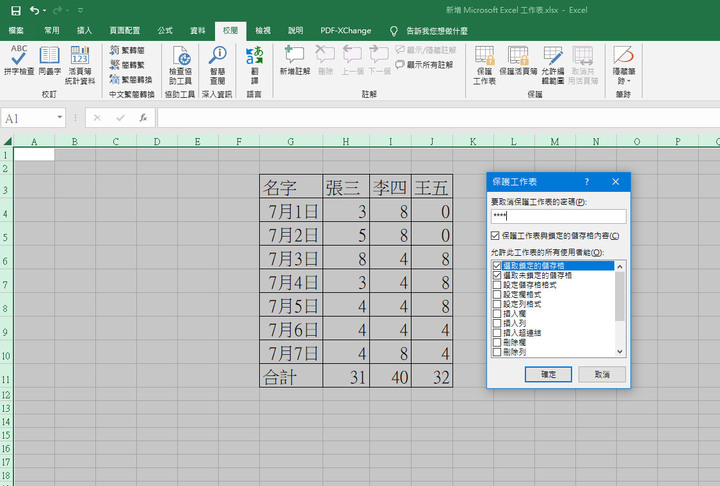
Task: Click formula bar cancel X icon
Action: pyautogui.click(x=97, y=118)
